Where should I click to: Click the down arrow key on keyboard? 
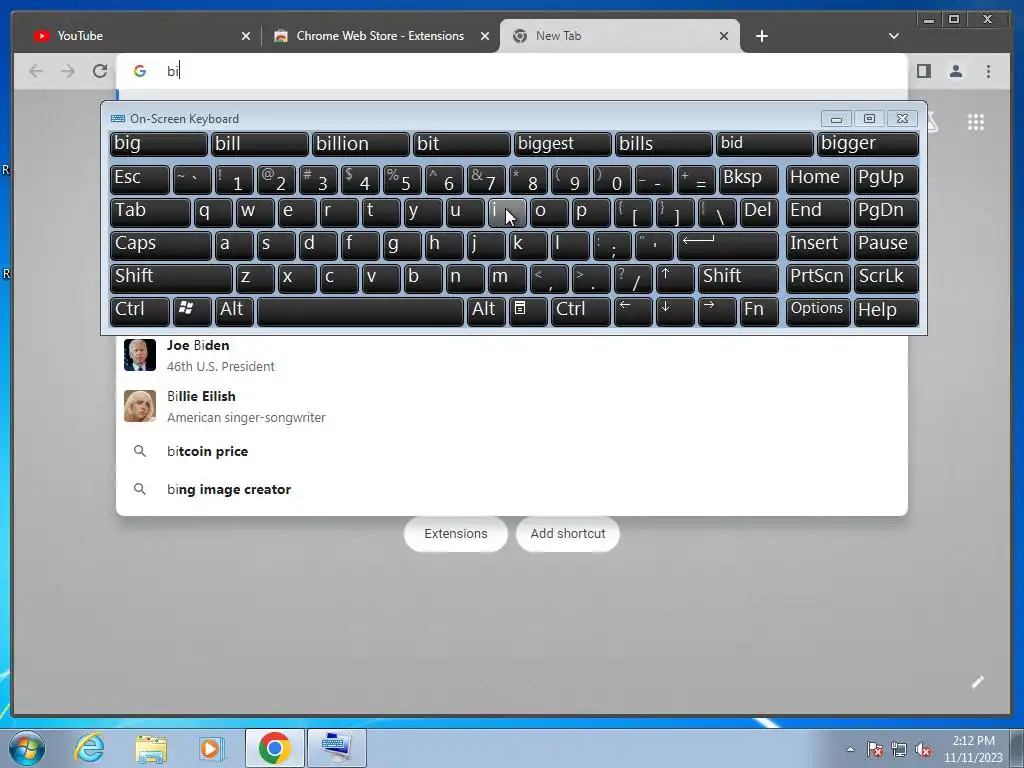click(x=675, y=312)
